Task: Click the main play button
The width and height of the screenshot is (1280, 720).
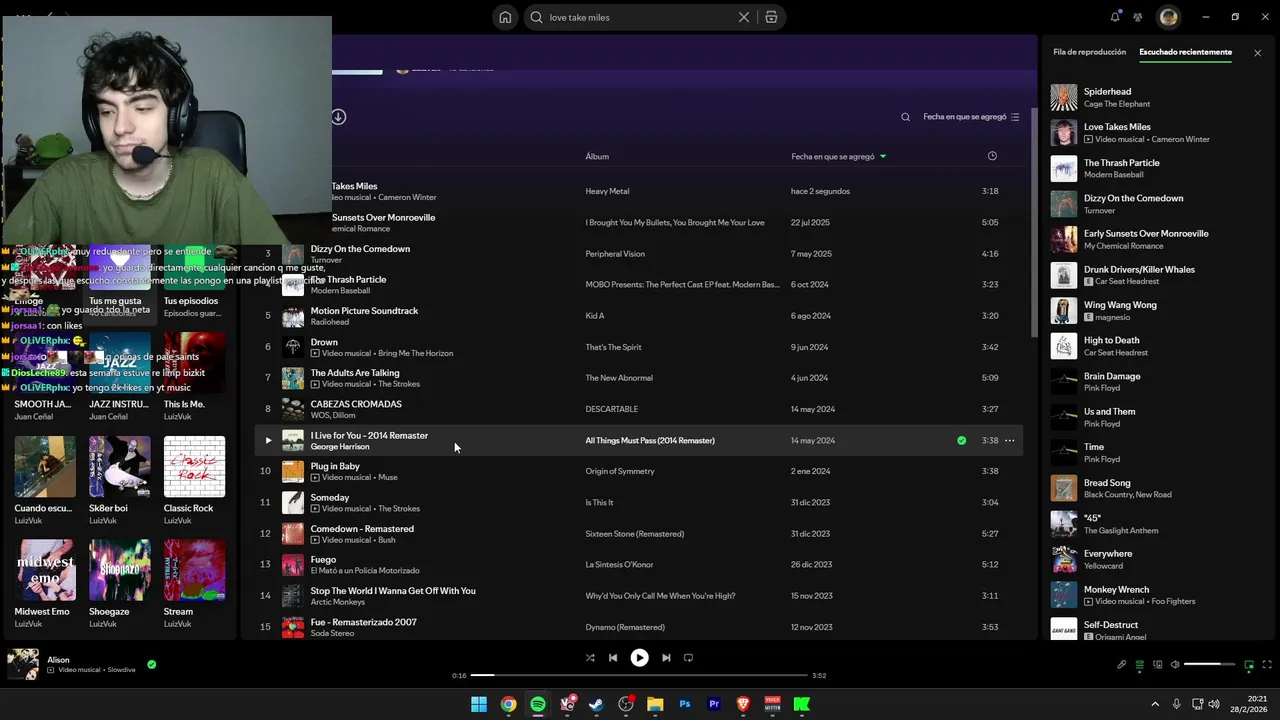Action: 639,658
